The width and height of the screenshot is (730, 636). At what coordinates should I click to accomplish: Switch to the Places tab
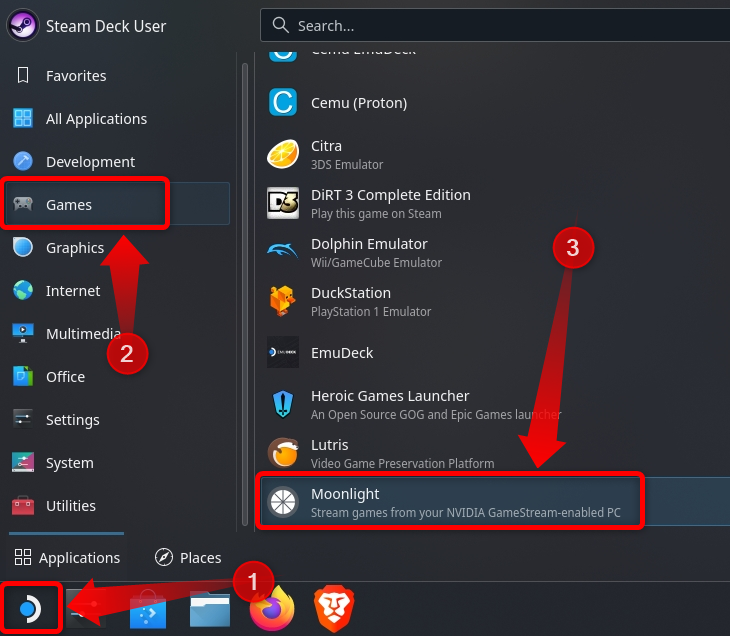(189, 558)
